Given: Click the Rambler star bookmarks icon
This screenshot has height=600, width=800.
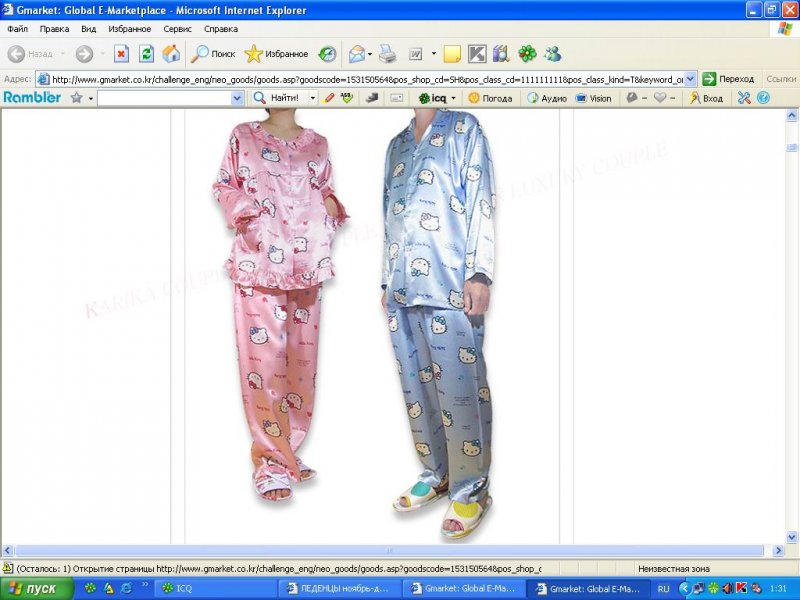Looking at the screenshot, I should pyautogui.click(x=77, y=97).
